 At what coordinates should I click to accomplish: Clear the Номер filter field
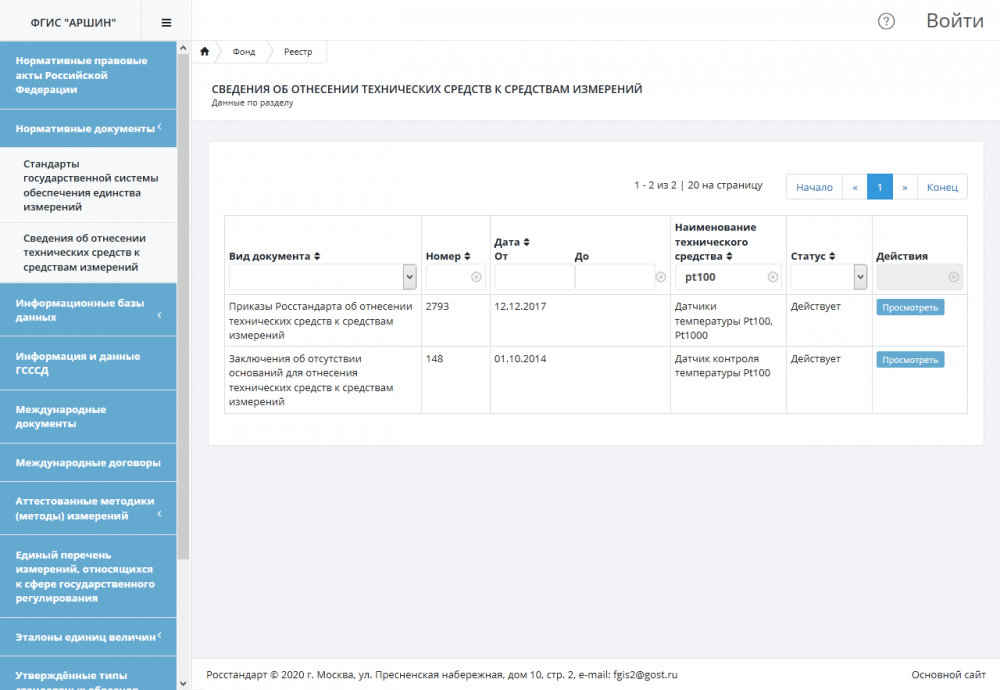476,277
